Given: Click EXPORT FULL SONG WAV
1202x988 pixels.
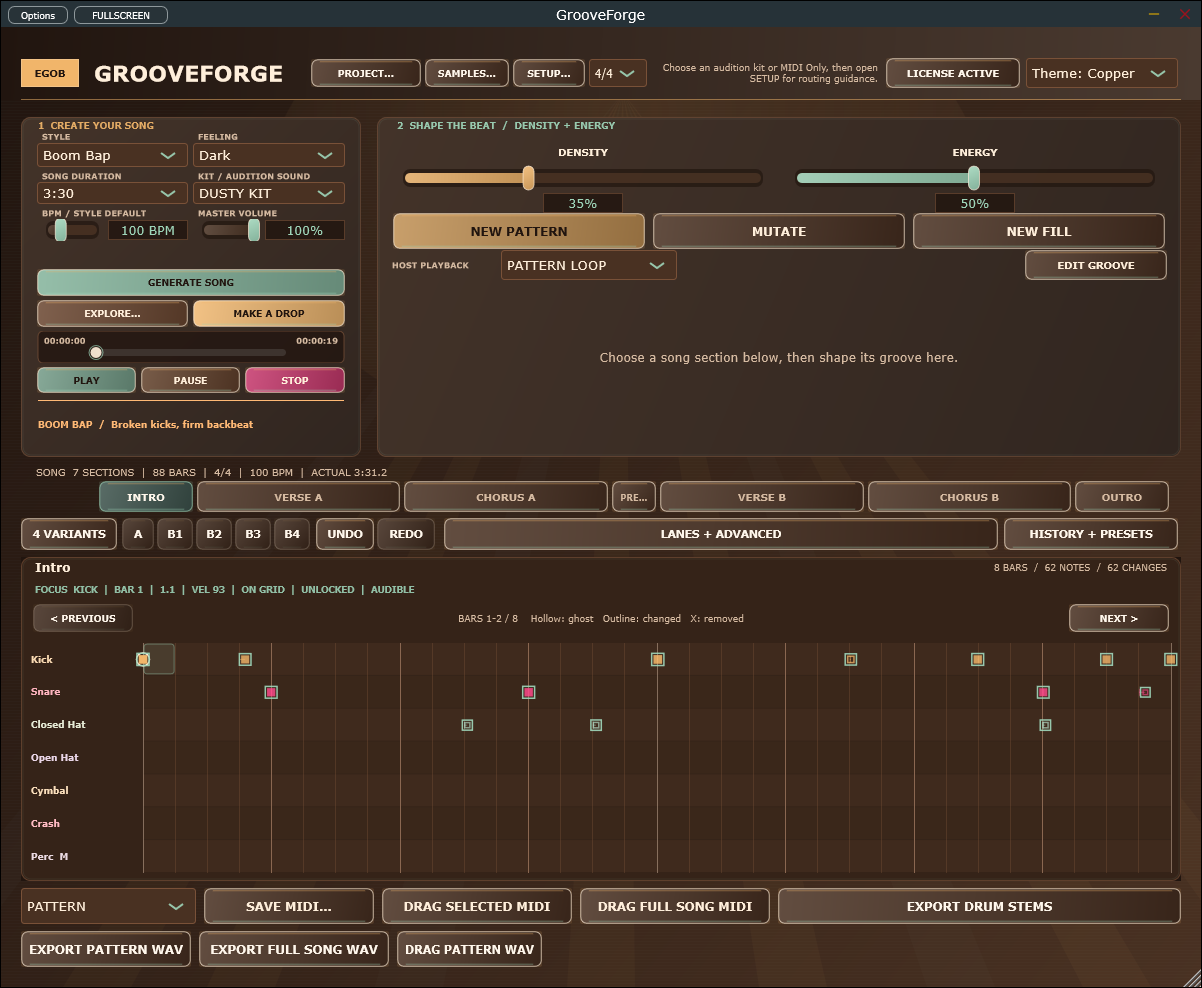Looking at the screenshot, I should tap(294, 949).
